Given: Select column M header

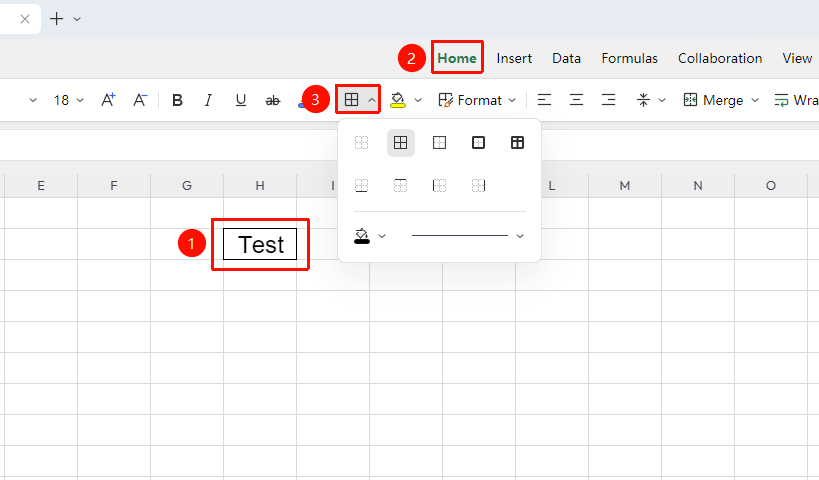Looking at the screenshot, I should pyautogui.click(x=625, y=185).
